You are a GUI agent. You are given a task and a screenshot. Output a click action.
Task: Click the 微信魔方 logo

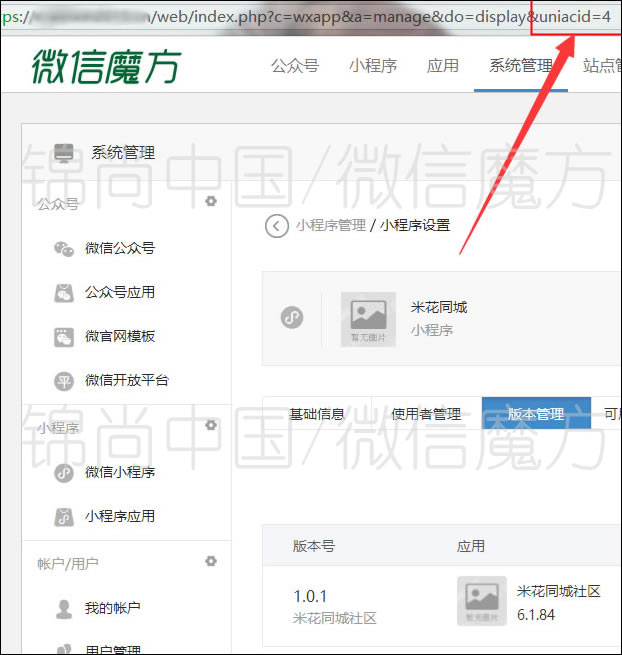tap(106, 66)
